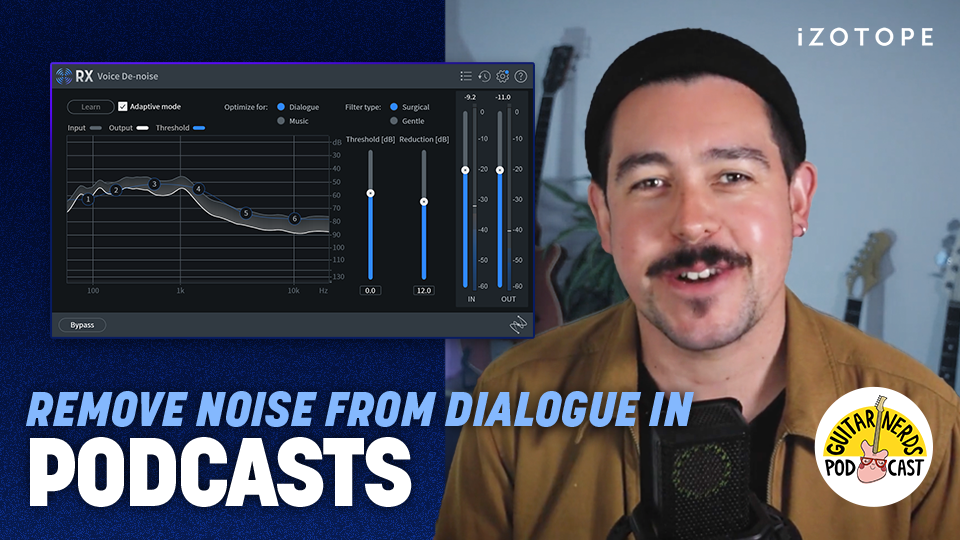The height and width of the screenshot is (540, 960).
Task: Click the Threshold legend swatch
Action: (x=199, y=128)
